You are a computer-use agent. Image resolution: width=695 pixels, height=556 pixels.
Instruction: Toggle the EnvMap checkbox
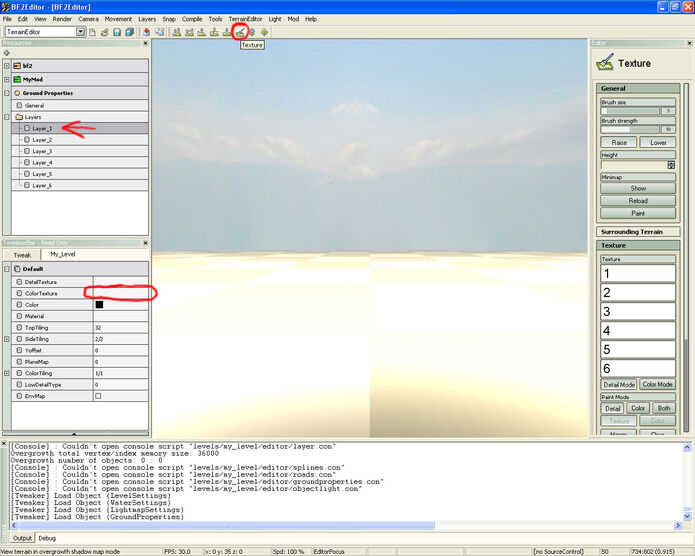98,396
